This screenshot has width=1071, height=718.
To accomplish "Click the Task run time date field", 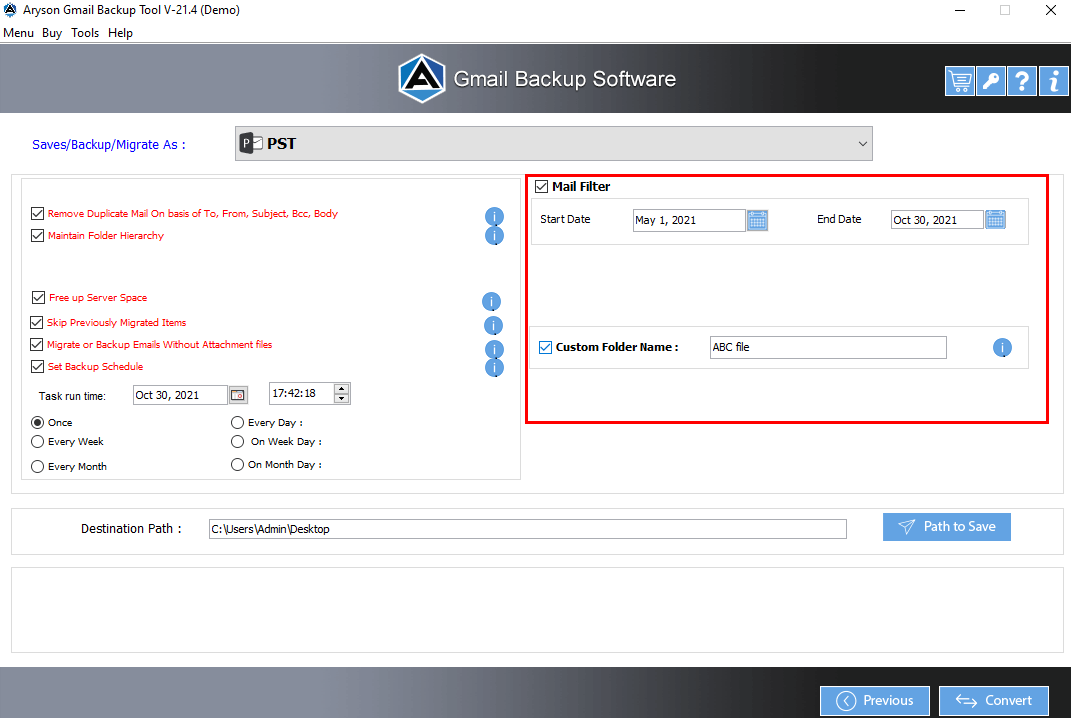I will (180, 395).
